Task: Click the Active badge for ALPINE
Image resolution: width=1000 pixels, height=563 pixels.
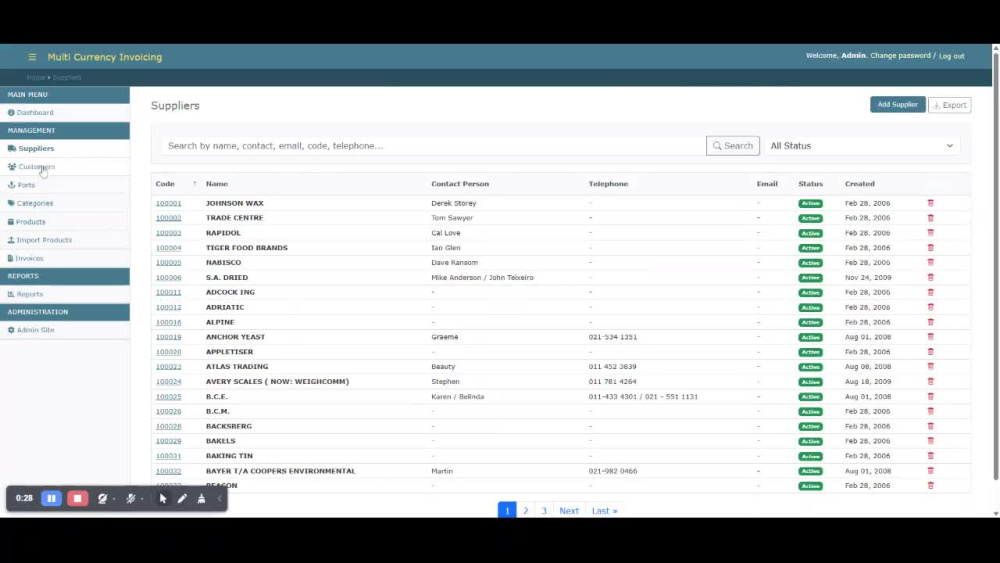Action: [811, 322]
